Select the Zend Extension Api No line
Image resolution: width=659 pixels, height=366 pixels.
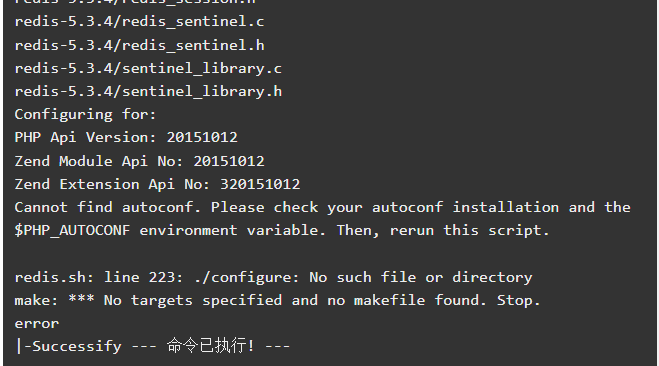coord(157,184)
